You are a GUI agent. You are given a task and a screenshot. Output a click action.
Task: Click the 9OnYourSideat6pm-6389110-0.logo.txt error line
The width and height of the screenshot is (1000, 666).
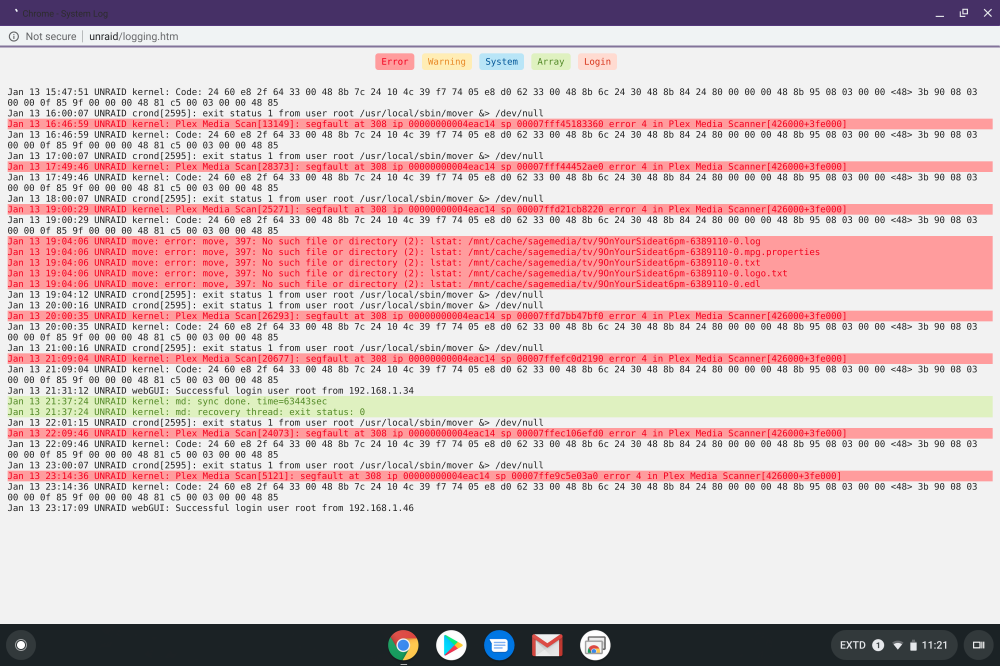[x=500, y=273]
